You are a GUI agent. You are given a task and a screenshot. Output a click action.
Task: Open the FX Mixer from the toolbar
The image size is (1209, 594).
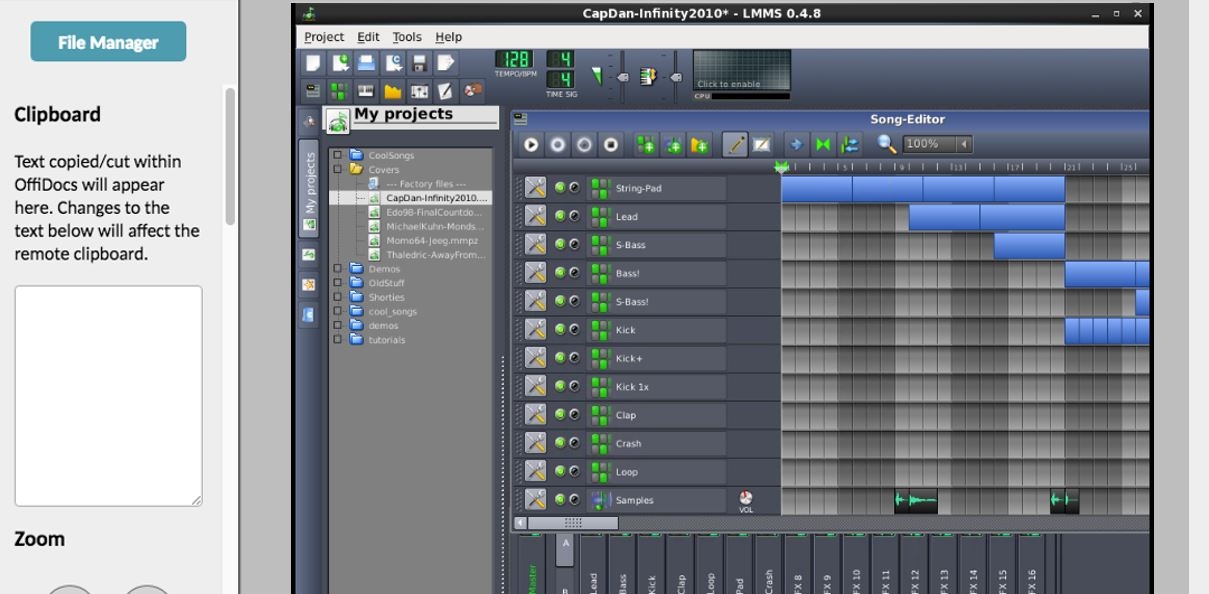(419, 88)
